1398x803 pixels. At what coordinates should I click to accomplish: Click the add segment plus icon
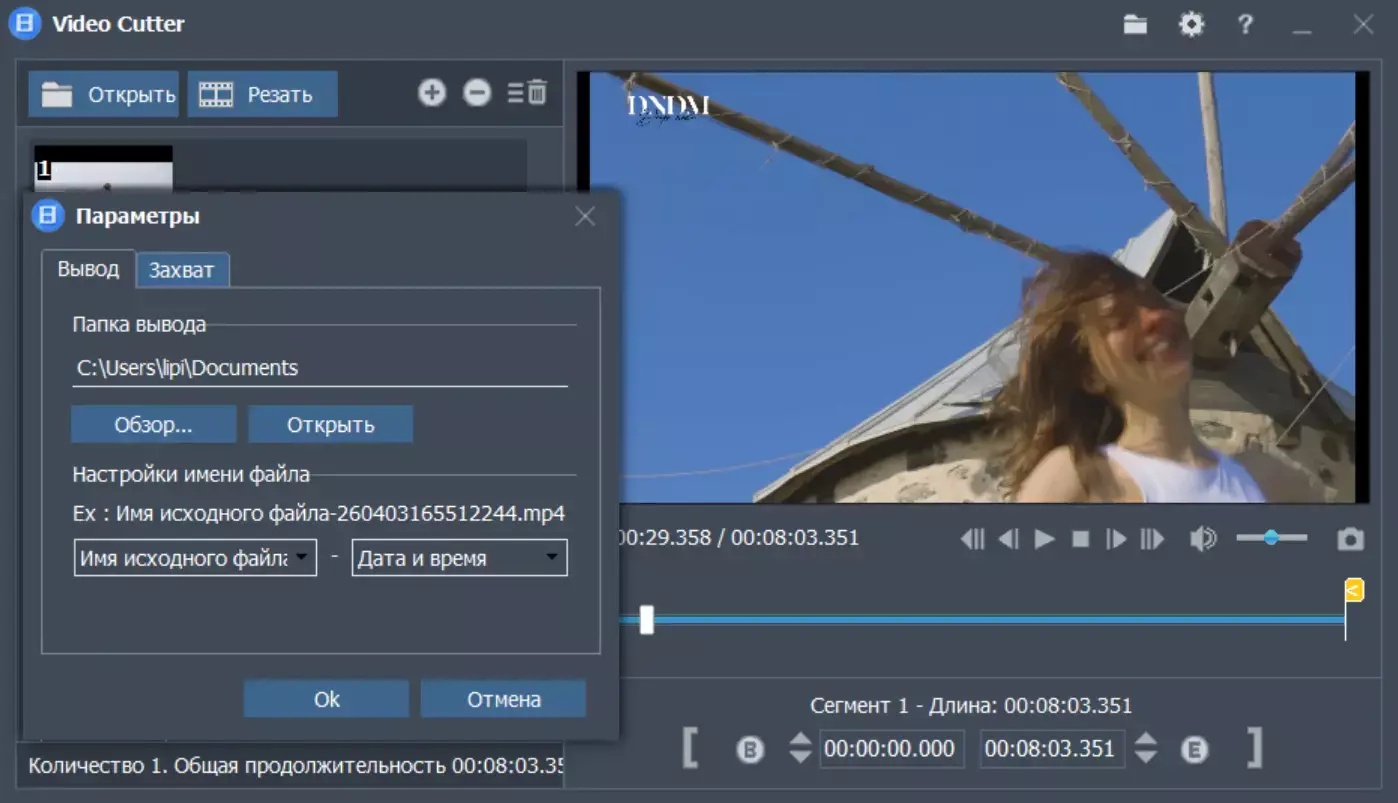click(431, 93)
